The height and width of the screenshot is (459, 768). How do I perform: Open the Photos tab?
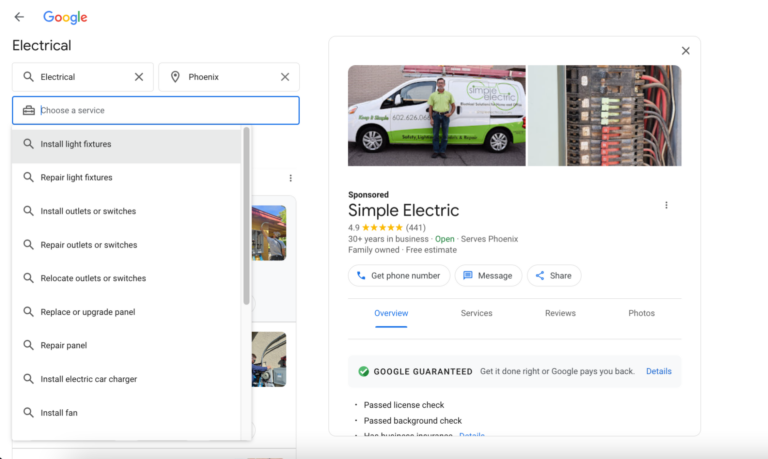642,314
